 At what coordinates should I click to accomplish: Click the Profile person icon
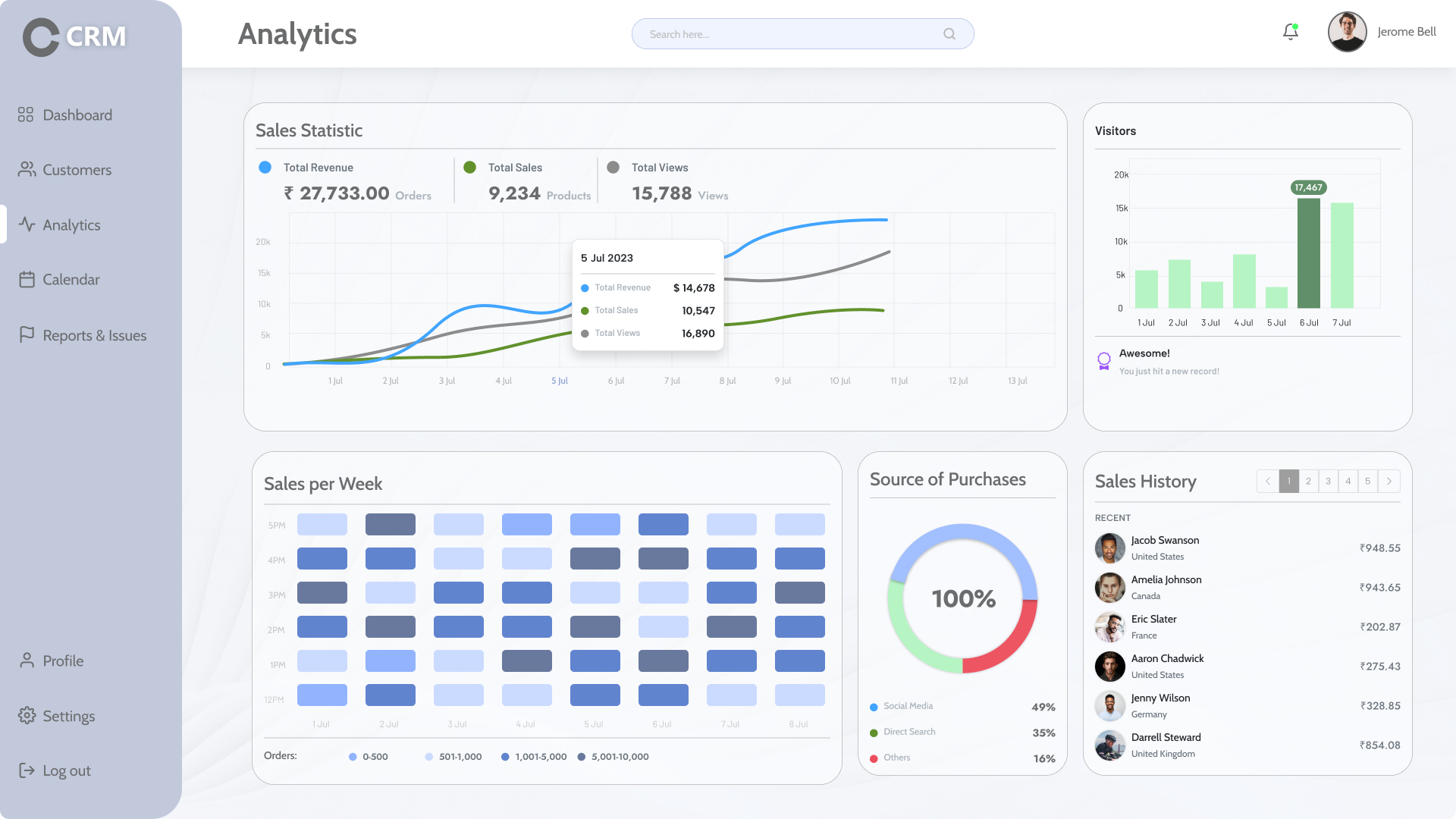[26, 661]
